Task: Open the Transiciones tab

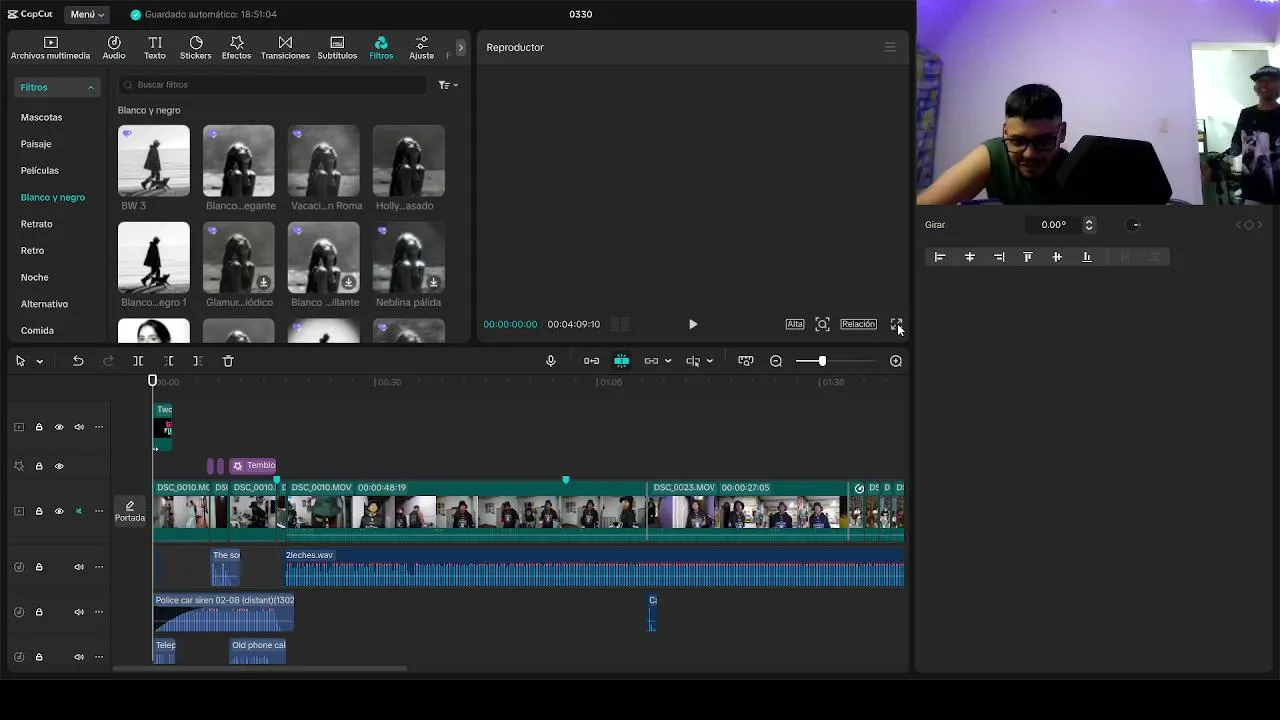Action: click(x=285, y=48)
